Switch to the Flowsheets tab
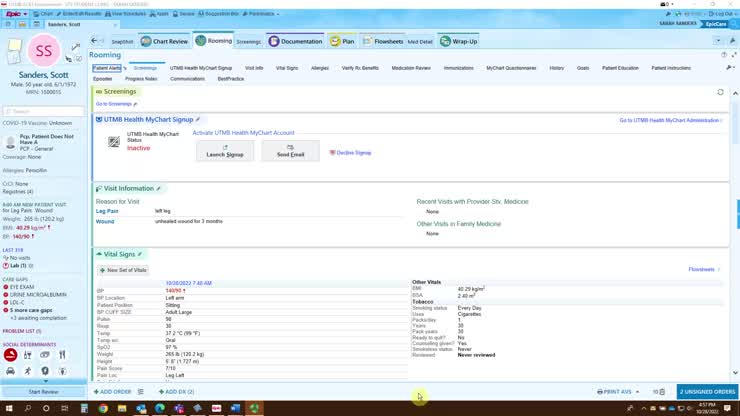 [x=381, y=41]
